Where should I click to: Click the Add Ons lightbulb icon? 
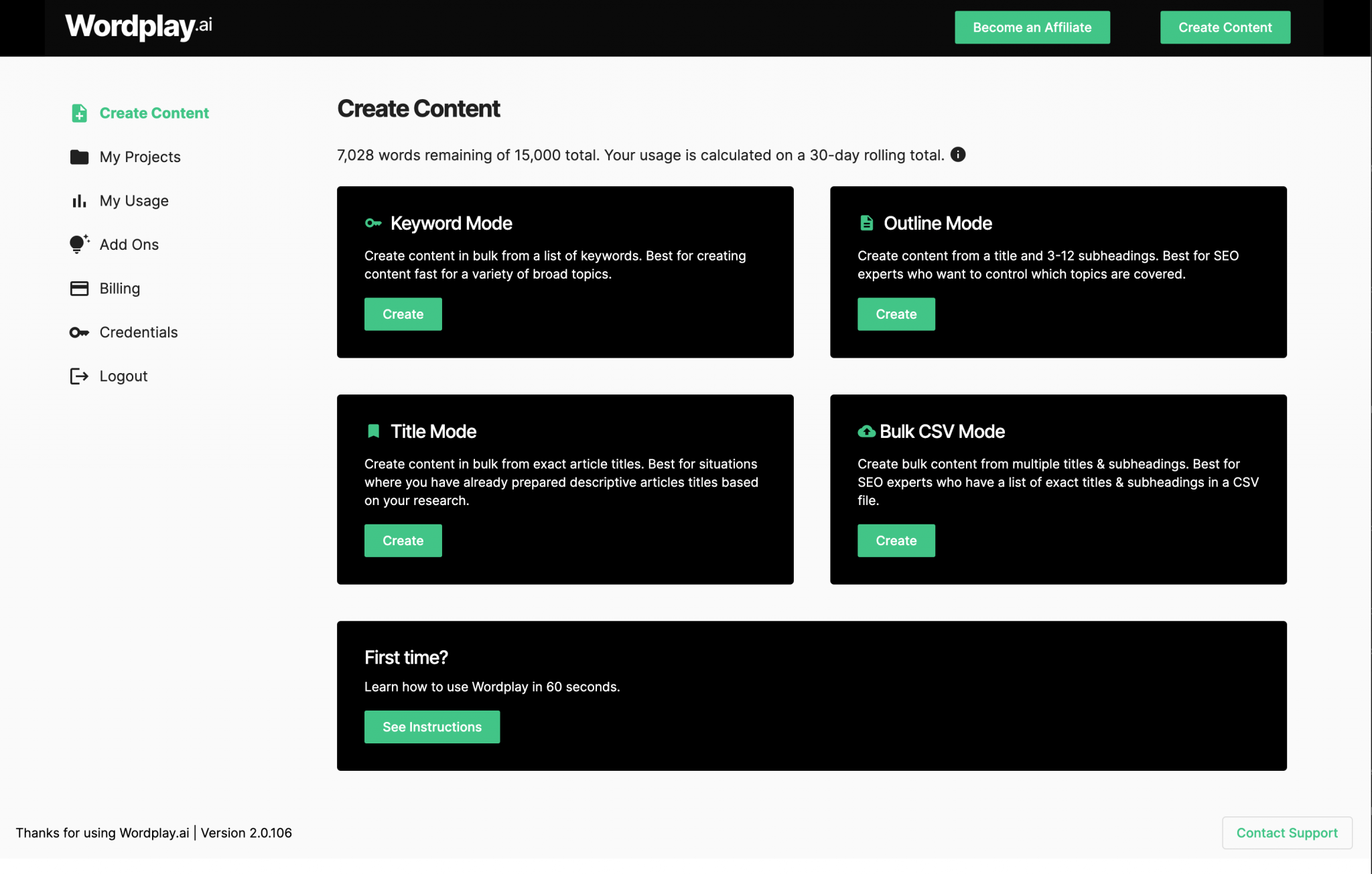click(79, 244)
